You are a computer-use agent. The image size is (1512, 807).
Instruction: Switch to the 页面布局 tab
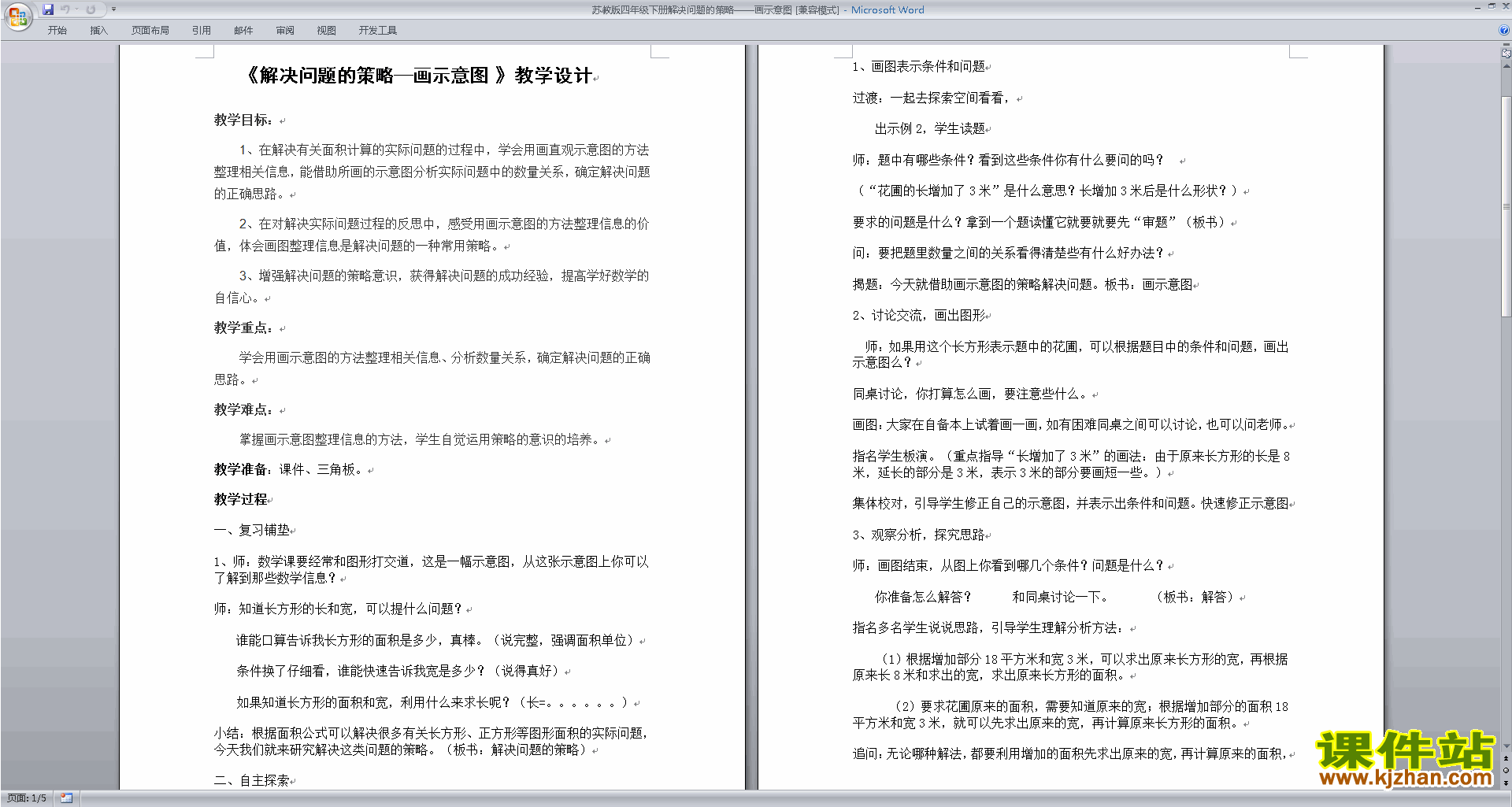click(150, 31)
